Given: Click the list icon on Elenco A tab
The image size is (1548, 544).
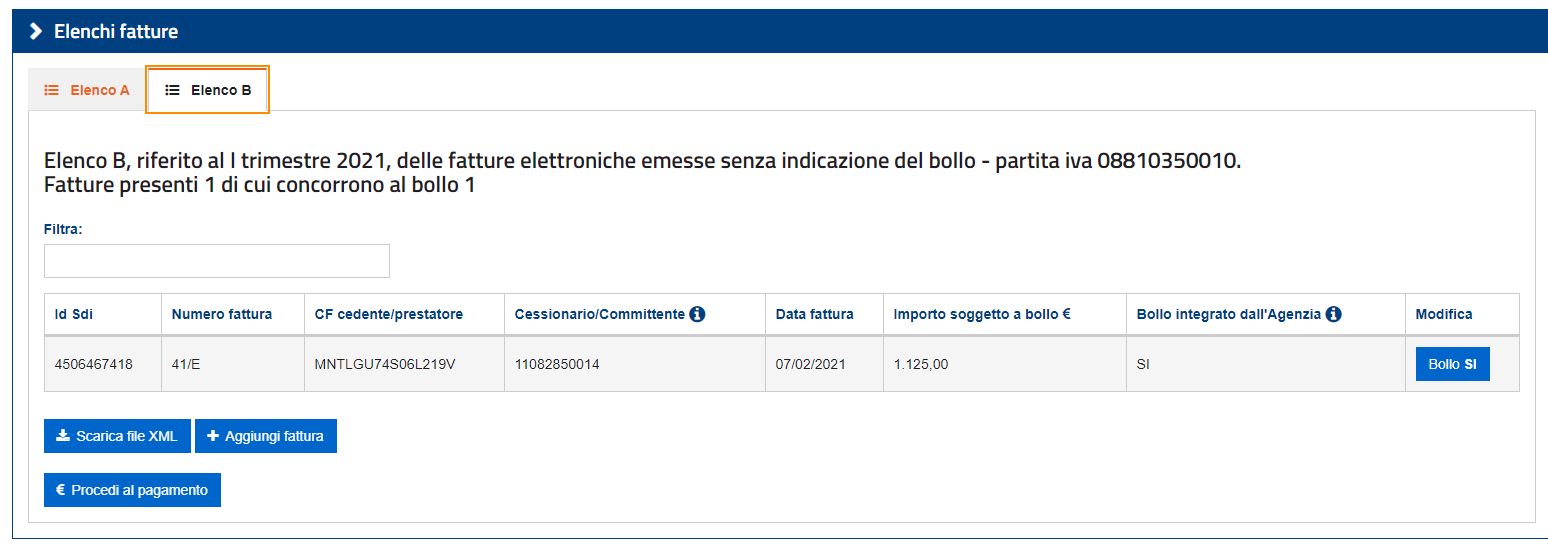Looking at the screenshot, I should 52,90.
